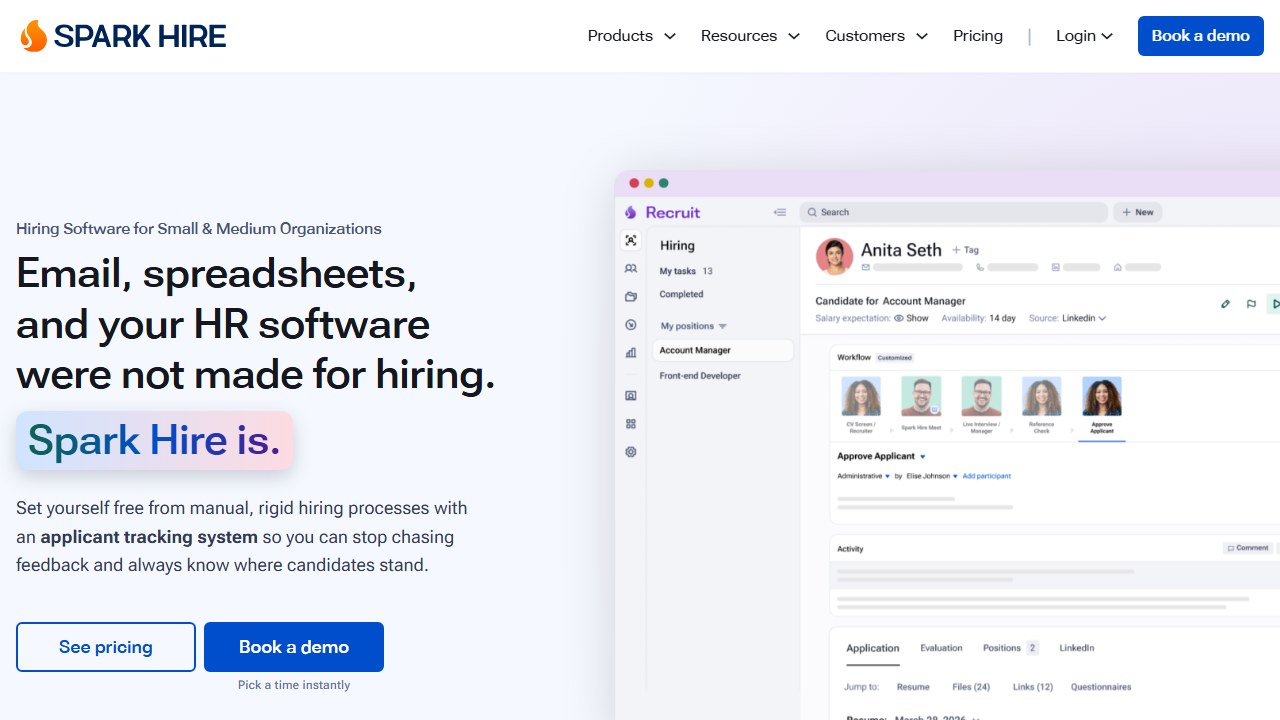Click the plus Tag next to Anita Seth
Image resolution: width=1280 pixels, height=720 pixels.
965,250
